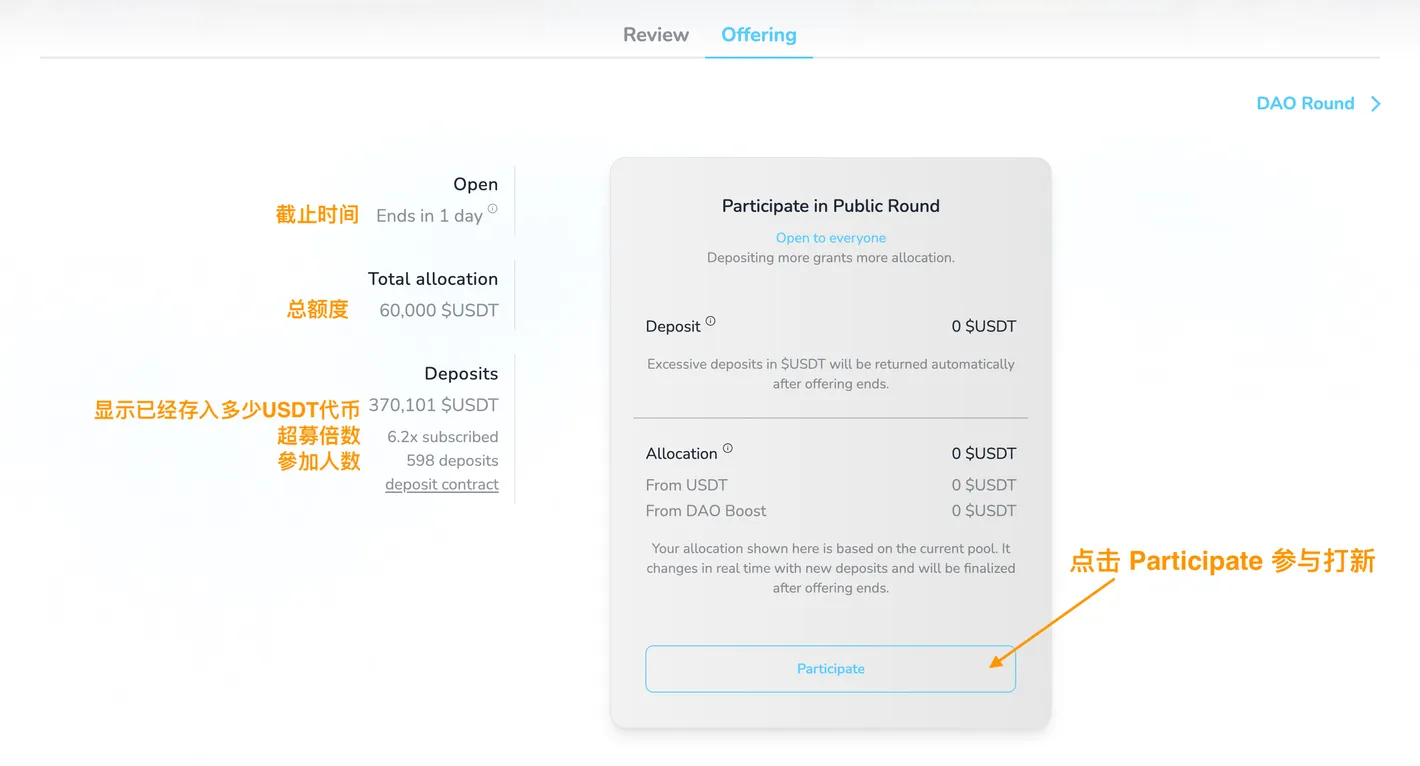Switch to the Review tab
The image size is (1420, 766).
tap(655, 35)
